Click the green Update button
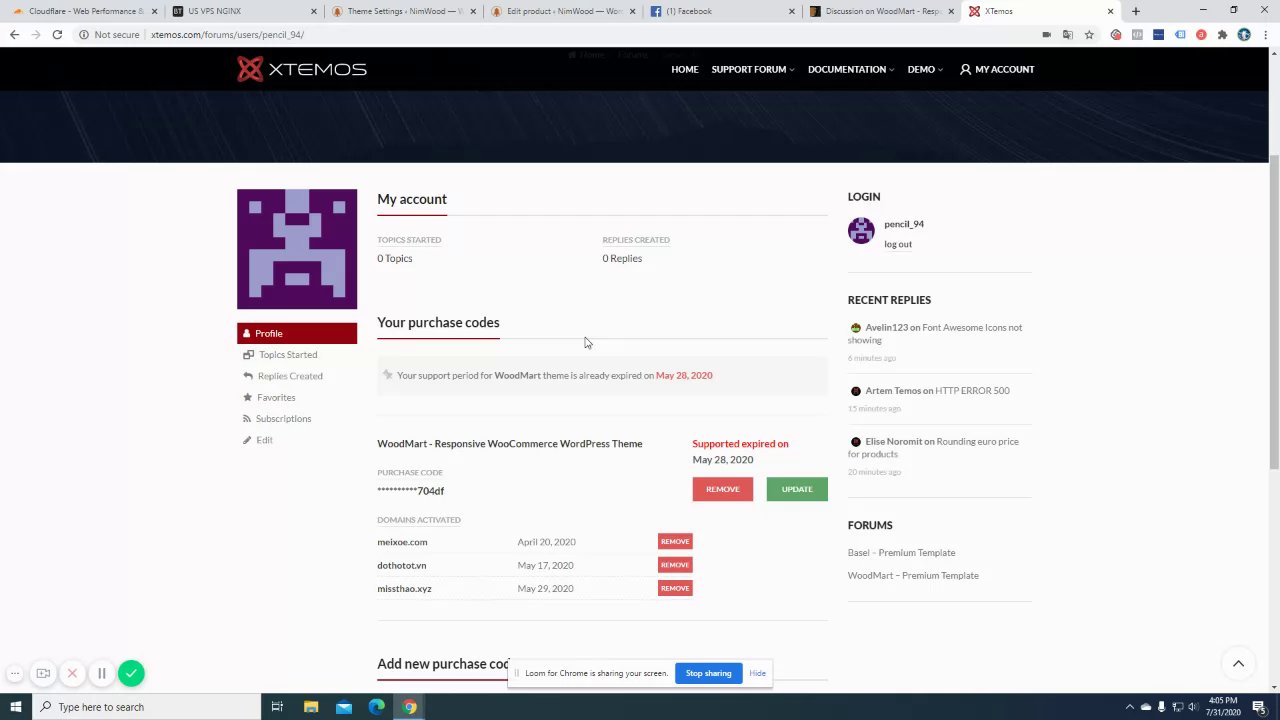 (797, 489)
